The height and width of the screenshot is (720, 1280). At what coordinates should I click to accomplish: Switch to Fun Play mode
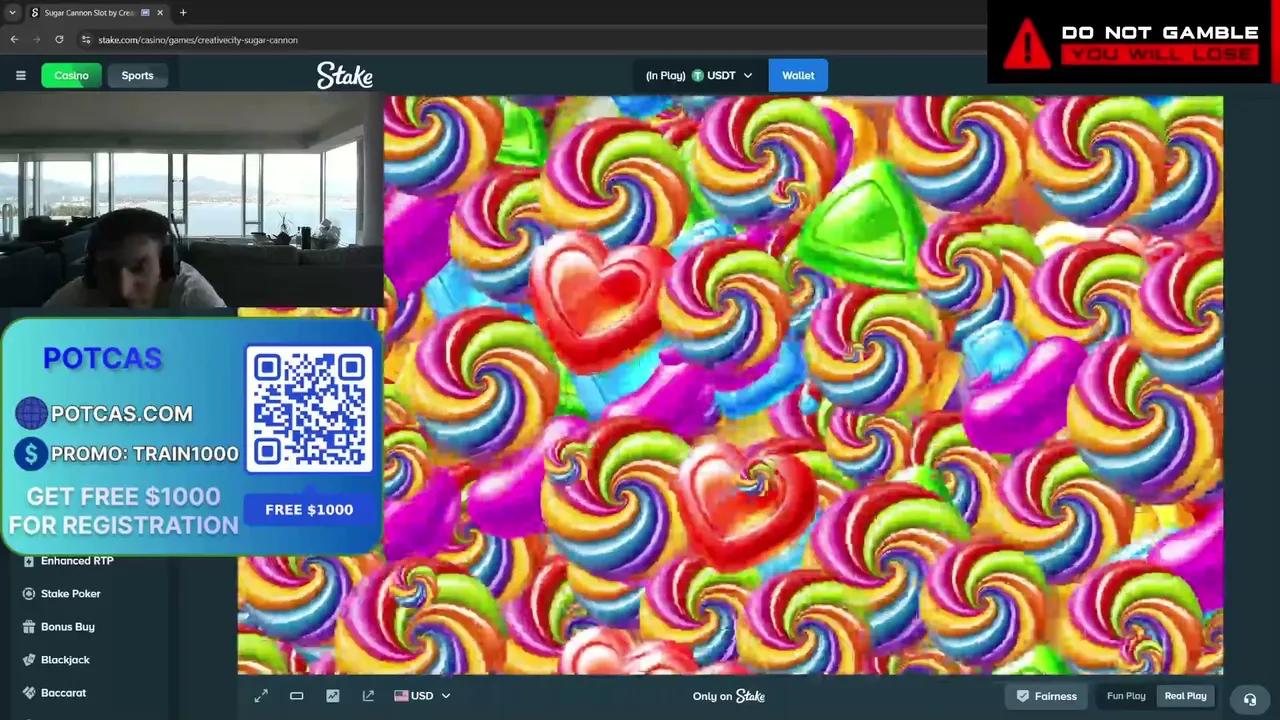[x=1126, y=696]
